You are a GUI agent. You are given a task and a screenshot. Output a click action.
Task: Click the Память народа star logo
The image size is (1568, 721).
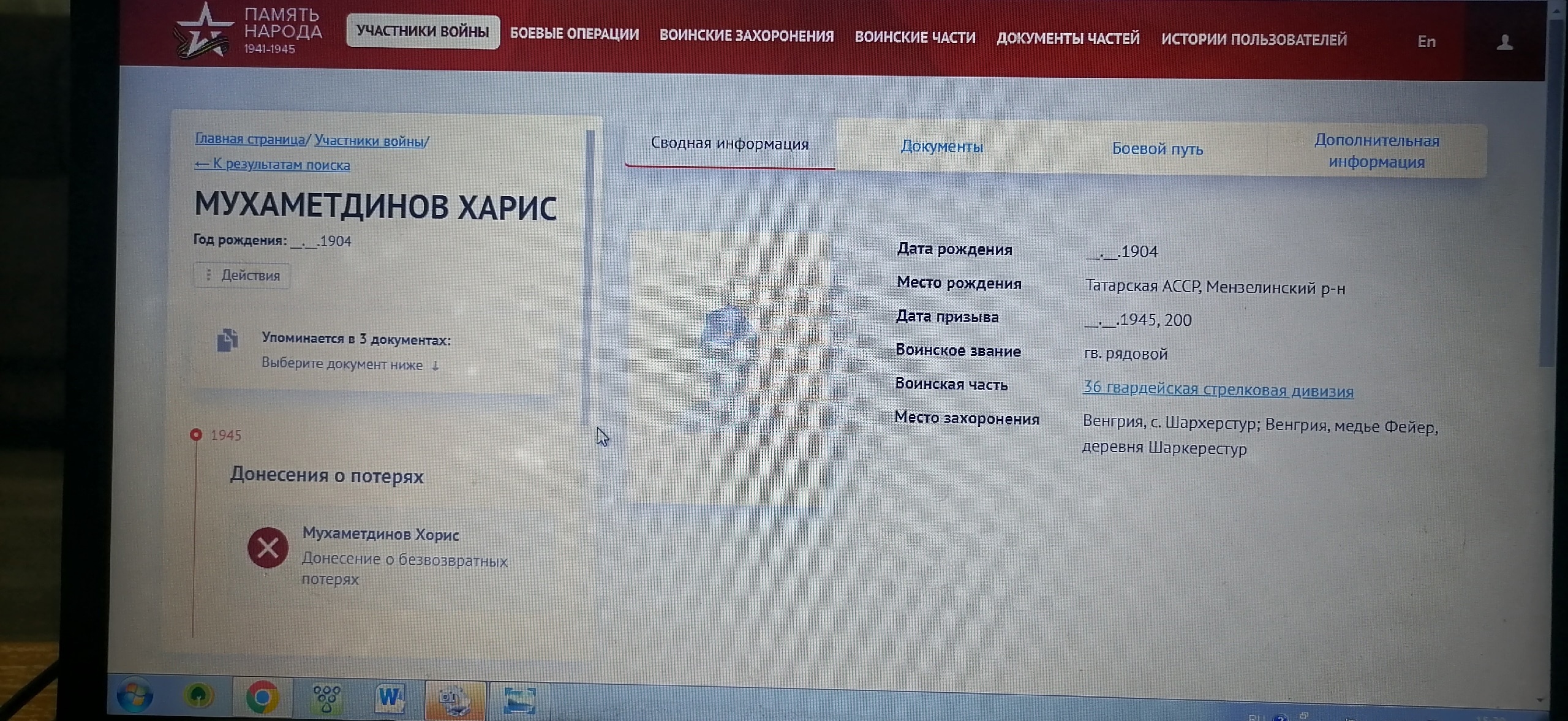pyautogui.click(x=204, y=32)
